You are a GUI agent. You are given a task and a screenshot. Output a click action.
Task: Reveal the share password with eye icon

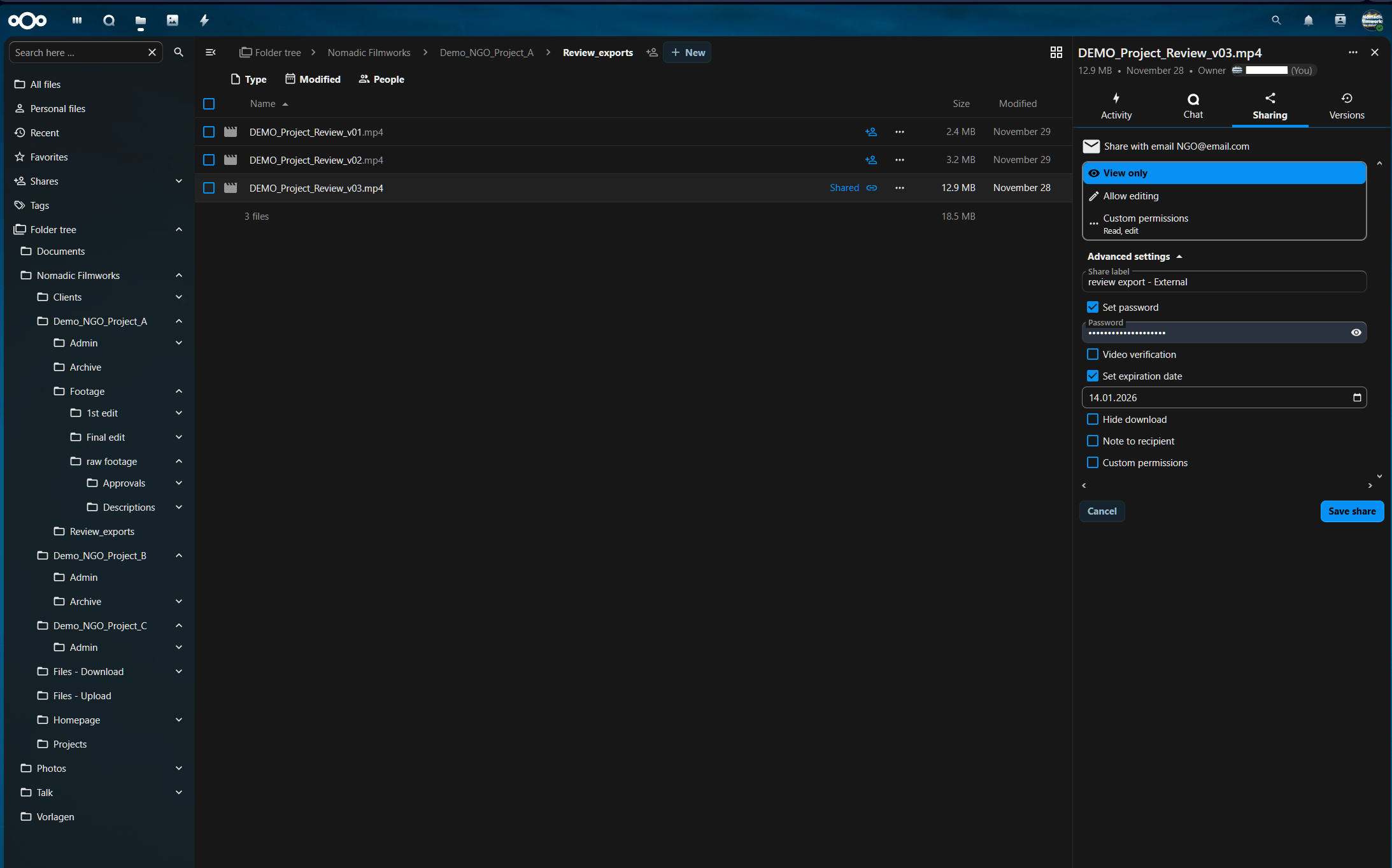click(x=1356, y=332)
